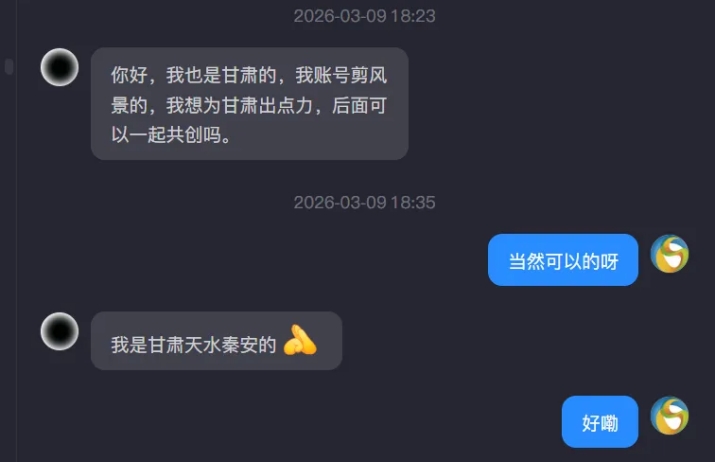Screen dimensions: 715x462
Task: Click the colorful avatar next to 好嘞
Action: (x=669, y=415)
